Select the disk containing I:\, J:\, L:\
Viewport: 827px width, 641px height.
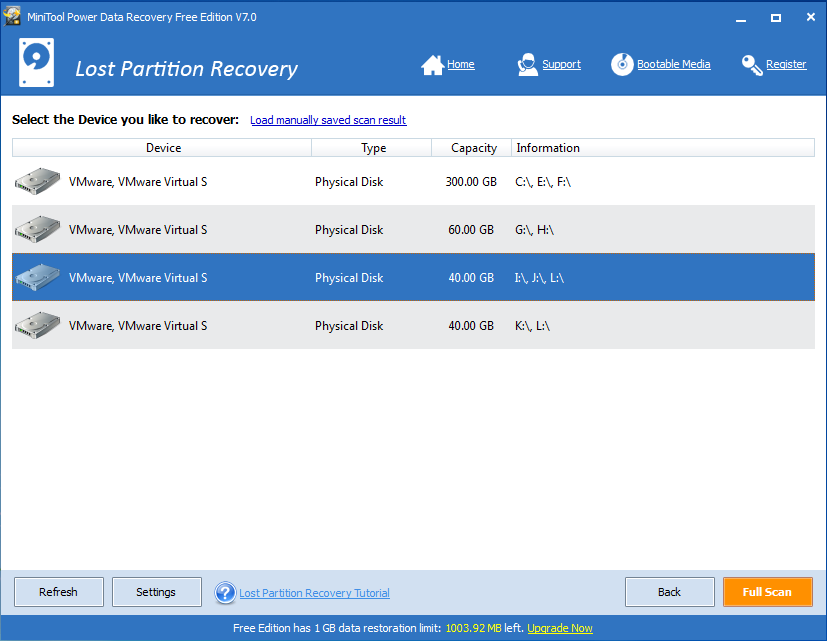click(x=414, y=277)
